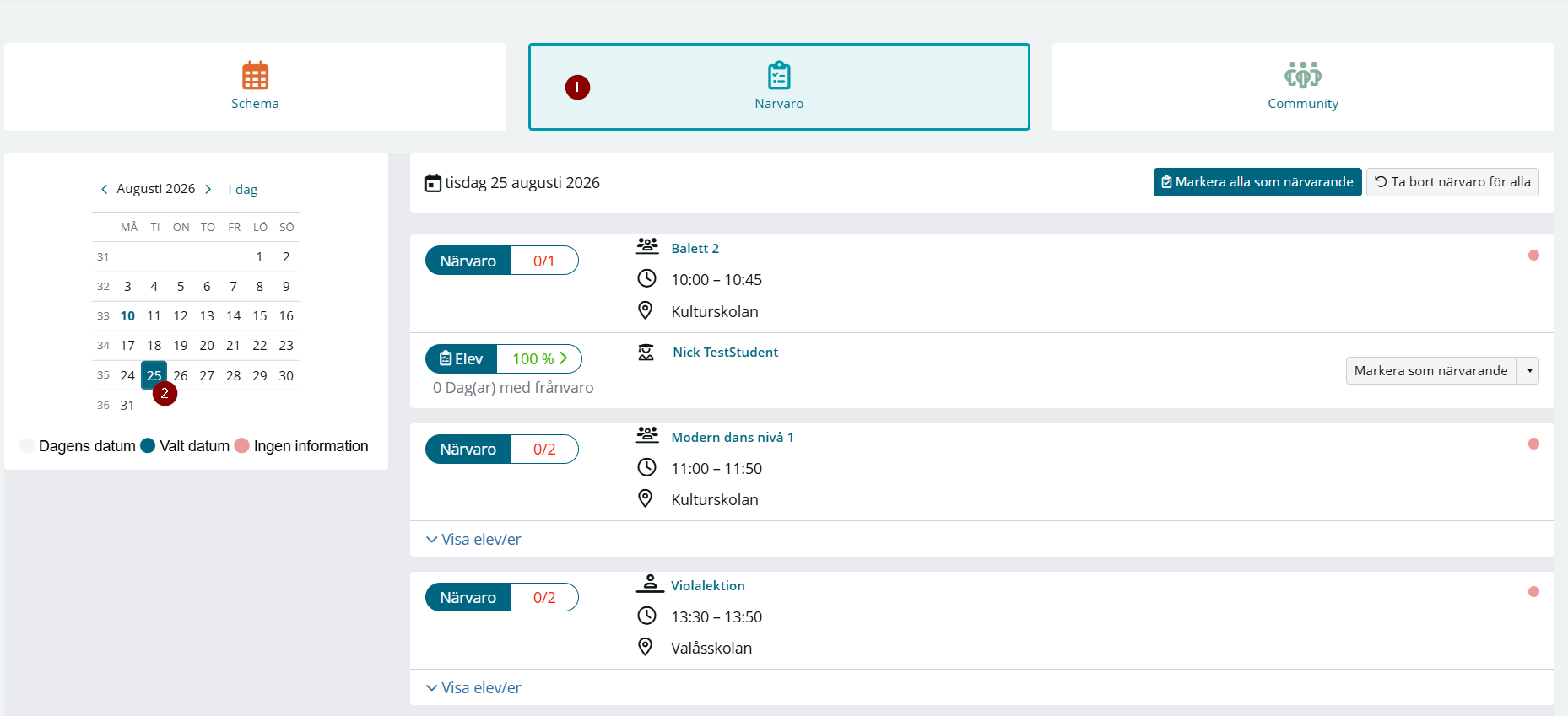Click Markera alla som närvarande button
The image size is (1568, 716).
pos(1257,182)
